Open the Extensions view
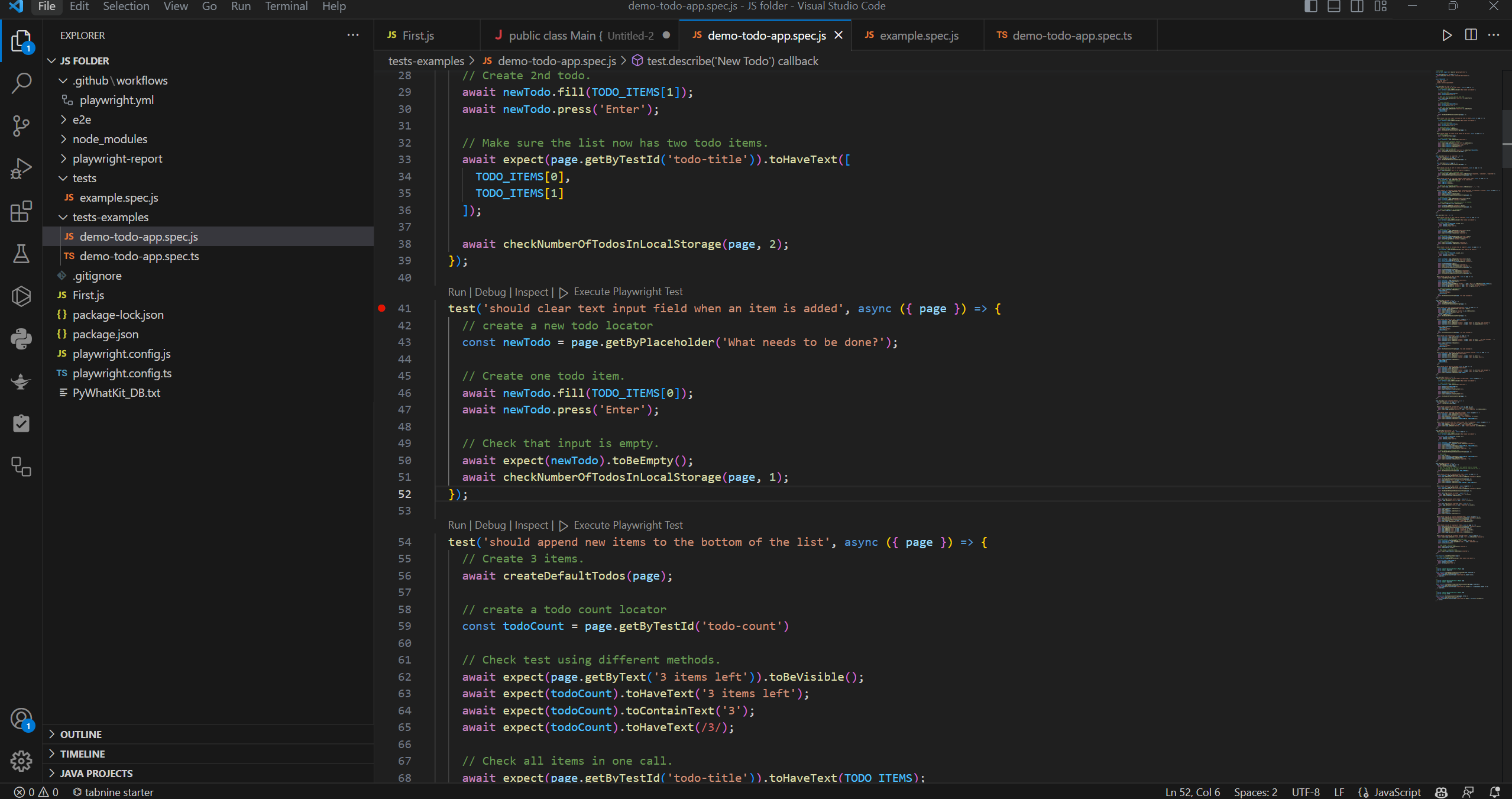1512x799 pixels. pos(21,211)
